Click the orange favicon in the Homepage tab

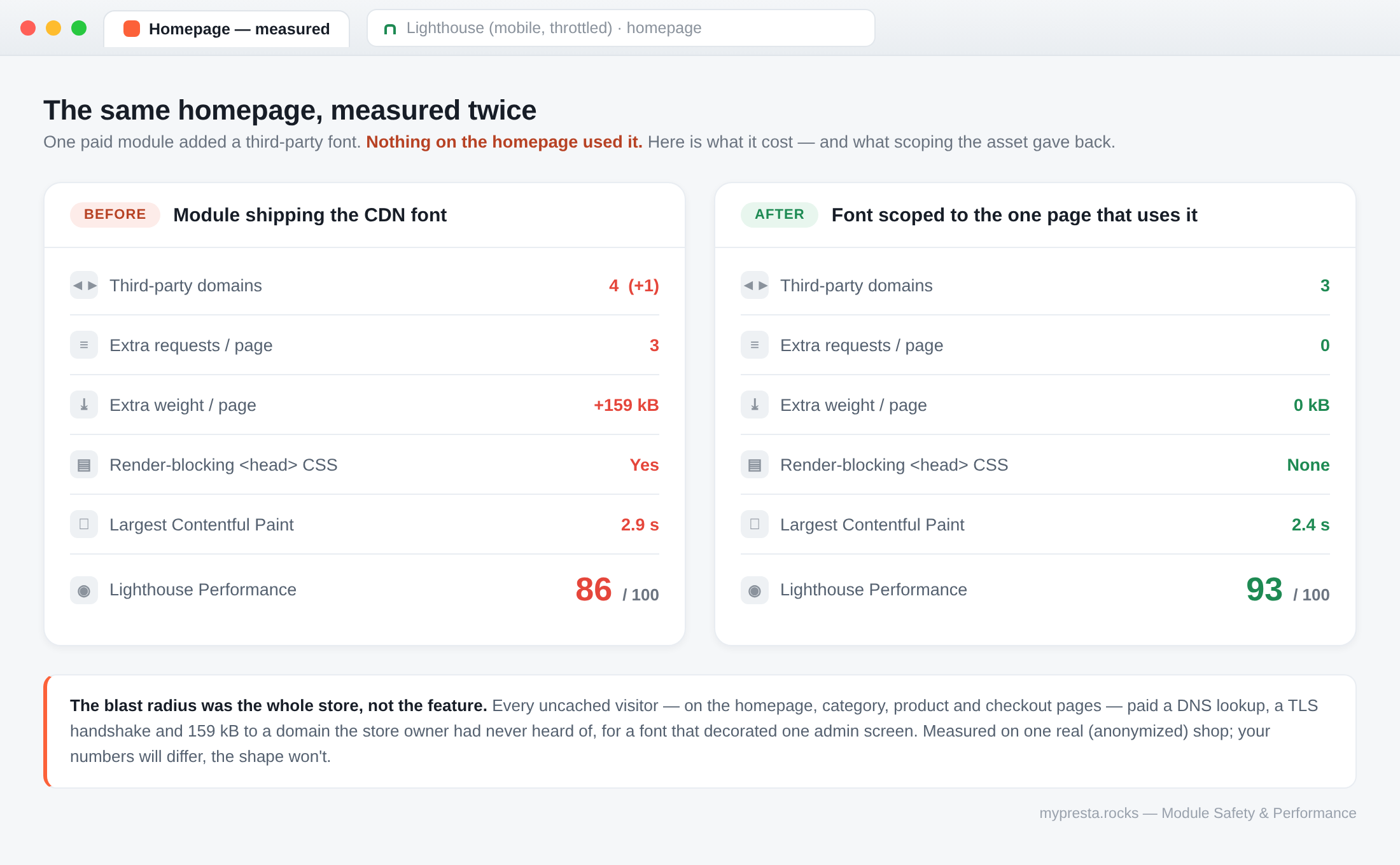(132, 29)
